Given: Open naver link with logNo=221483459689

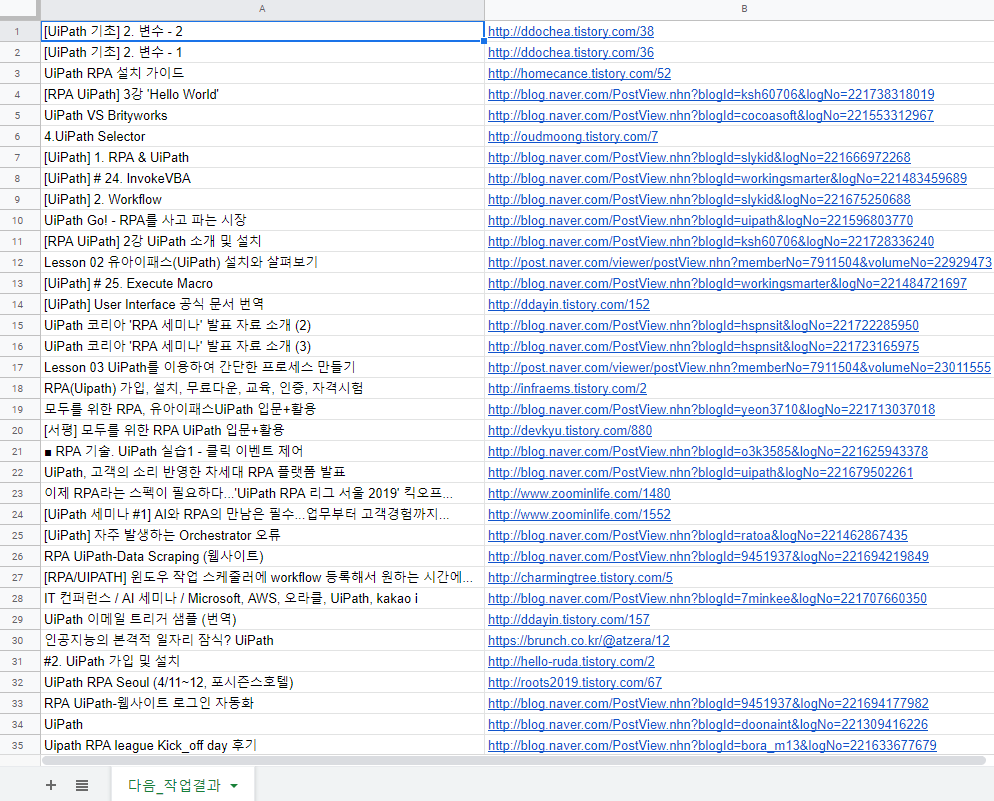Looking at the screenshot, I should click(727, 178).
